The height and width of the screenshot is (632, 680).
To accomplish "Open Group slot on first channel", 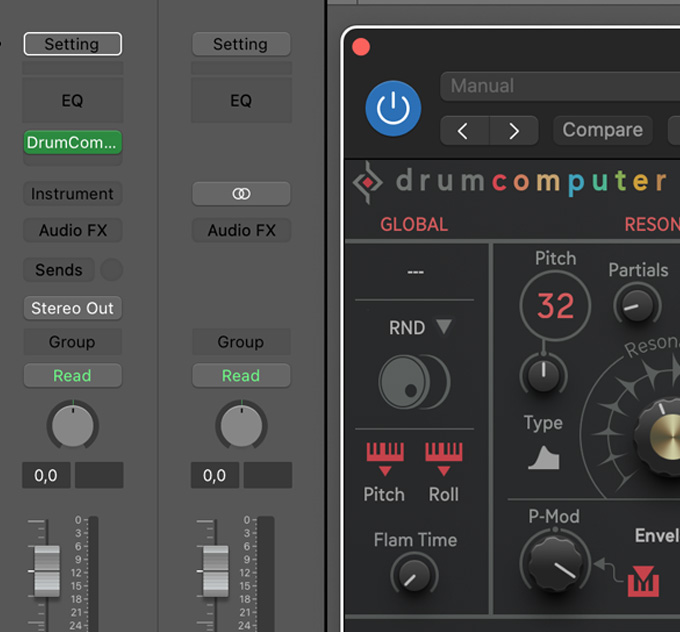I will tap(72, 342).
